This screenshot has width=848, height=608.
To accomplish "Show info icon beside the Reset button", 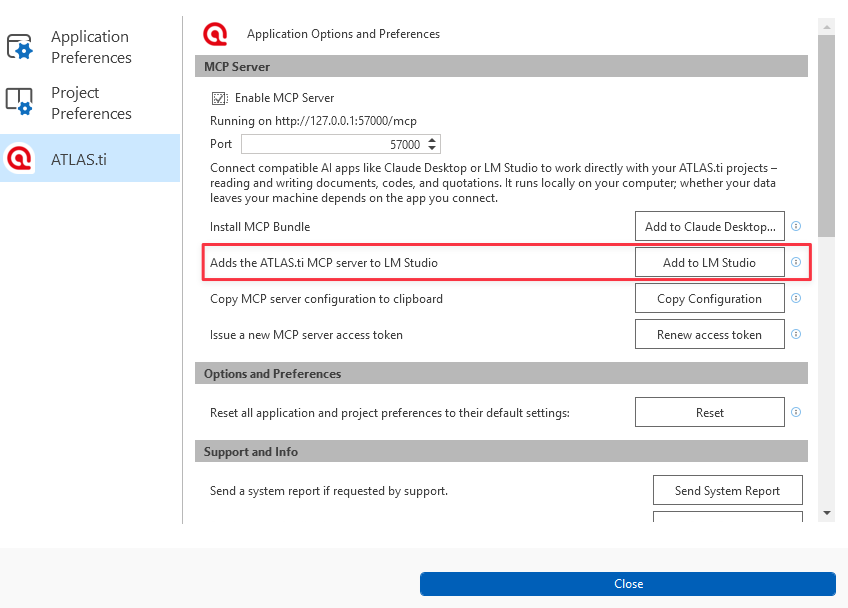I will 796,412.
